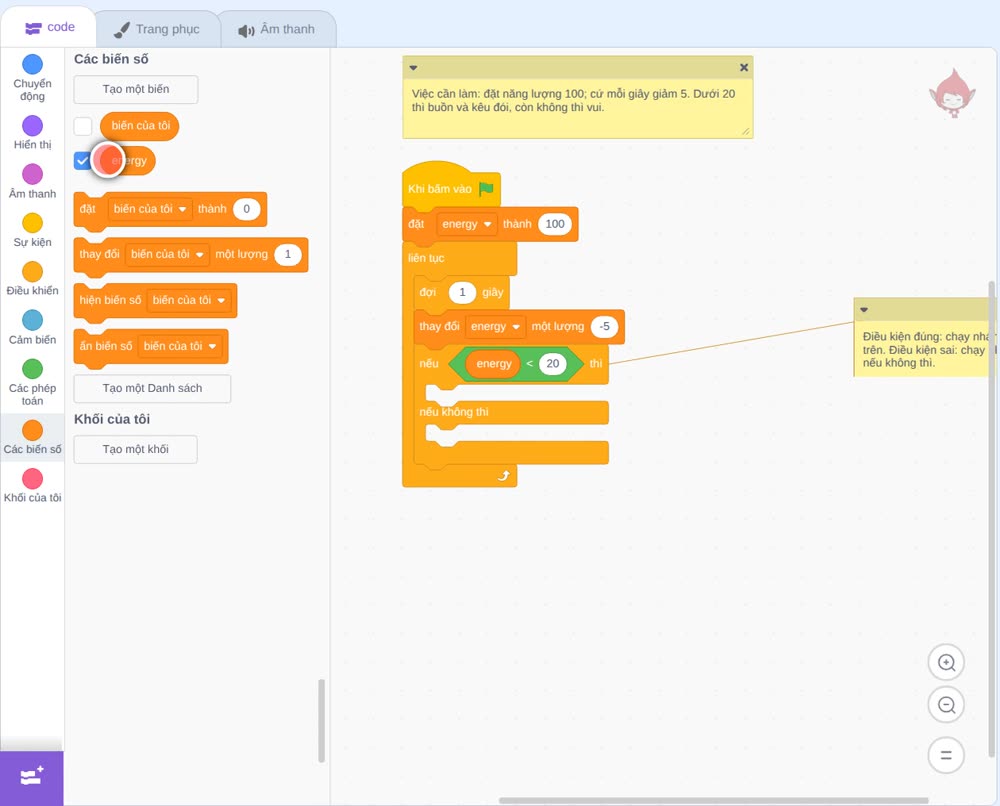This screenshot has width=1000, height=806.
Task: Enable the 'biến của tôi' variable checkbox
Action: (83, 126)
